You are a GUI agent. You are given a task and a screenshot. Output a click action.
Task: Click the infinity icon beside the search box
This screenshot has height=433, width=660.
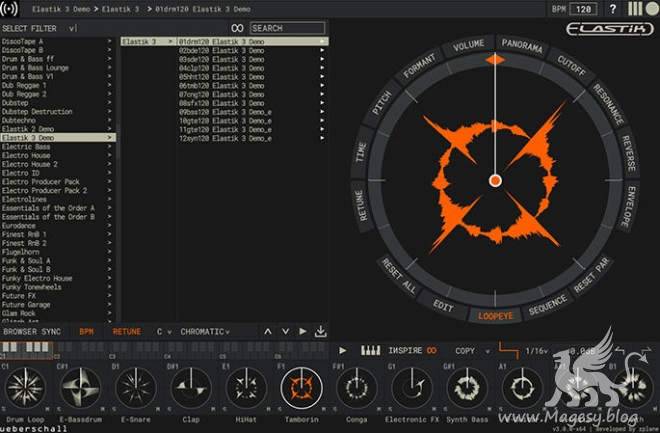click(x=237, y=28)
